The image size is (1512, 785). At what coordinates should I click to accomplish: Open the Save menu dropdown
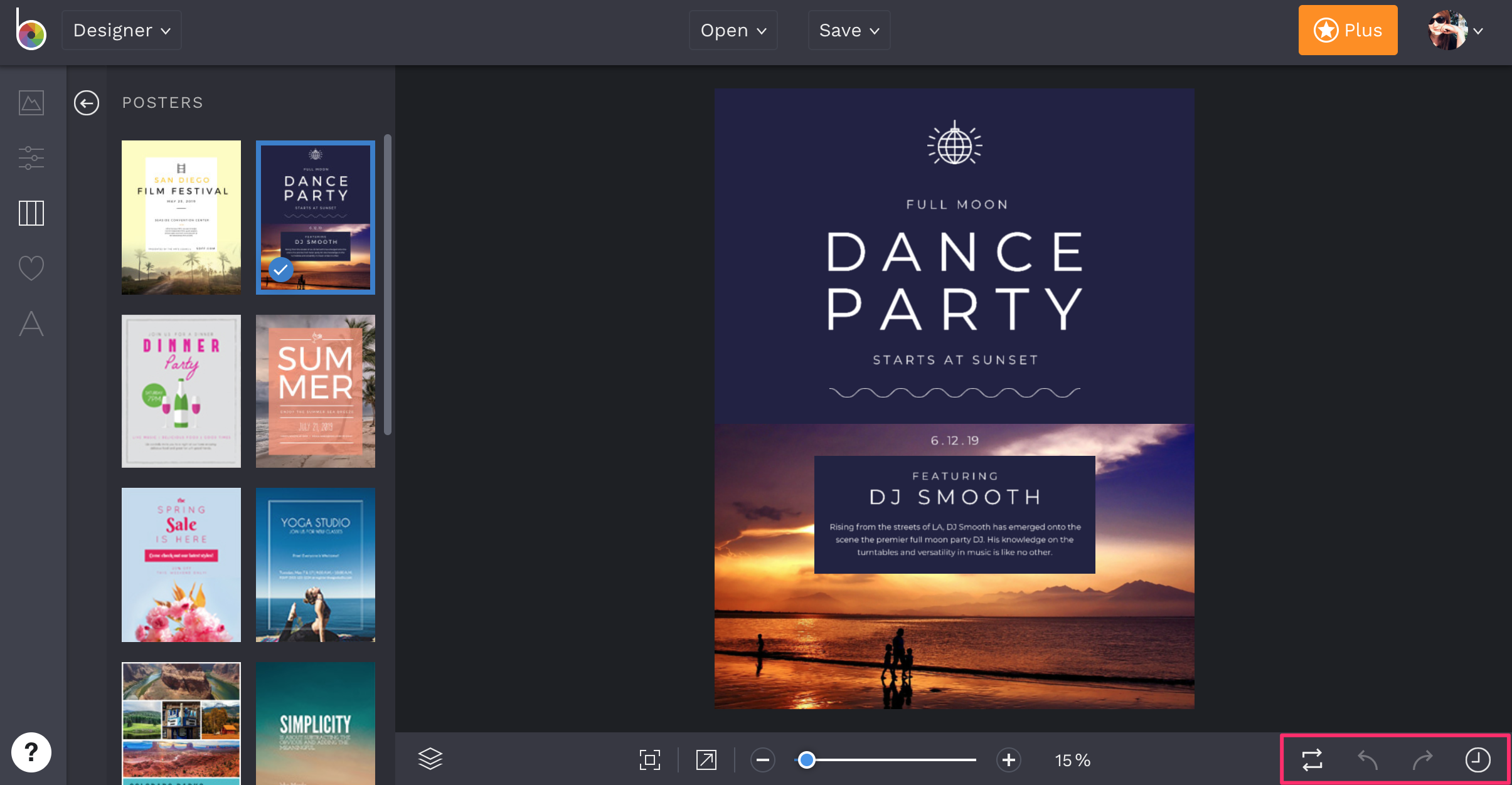coord(849,30)
